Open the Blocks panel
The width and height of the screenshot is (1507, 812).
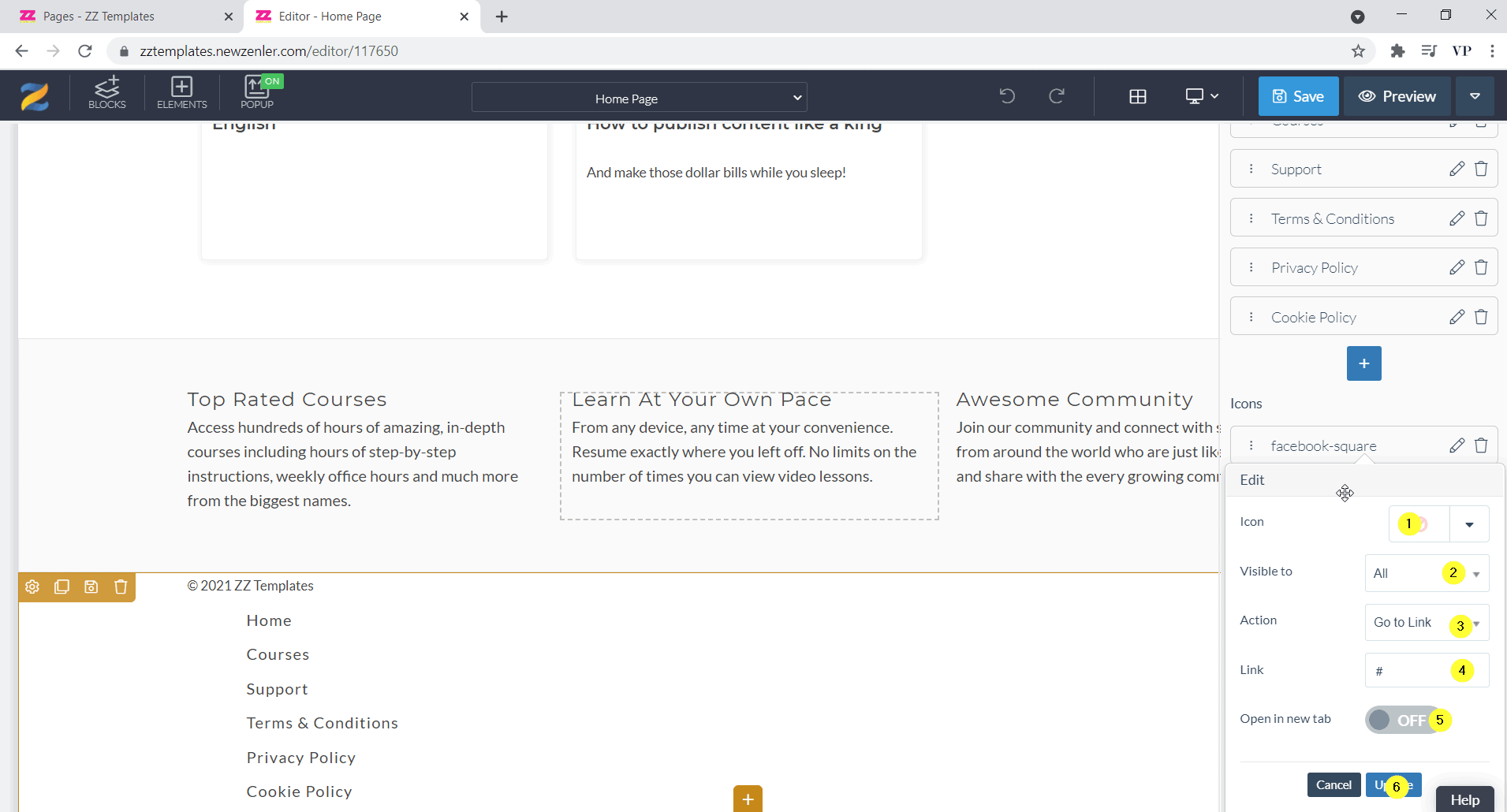(107, 93)
